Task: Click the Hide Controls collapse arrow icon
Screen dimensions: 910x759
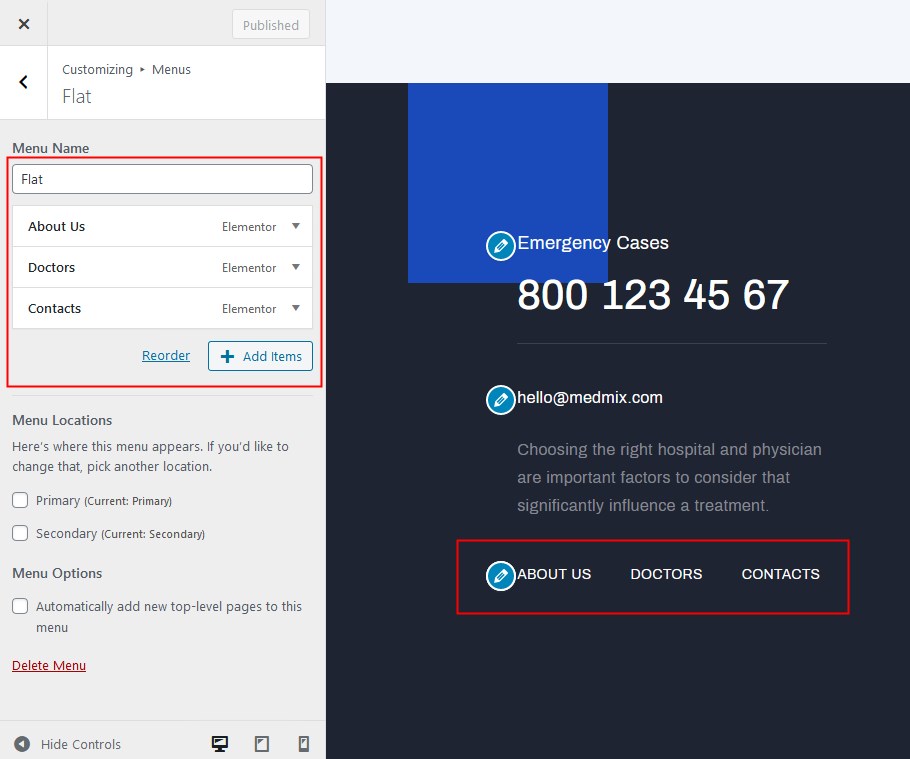Action: (22, 744)
